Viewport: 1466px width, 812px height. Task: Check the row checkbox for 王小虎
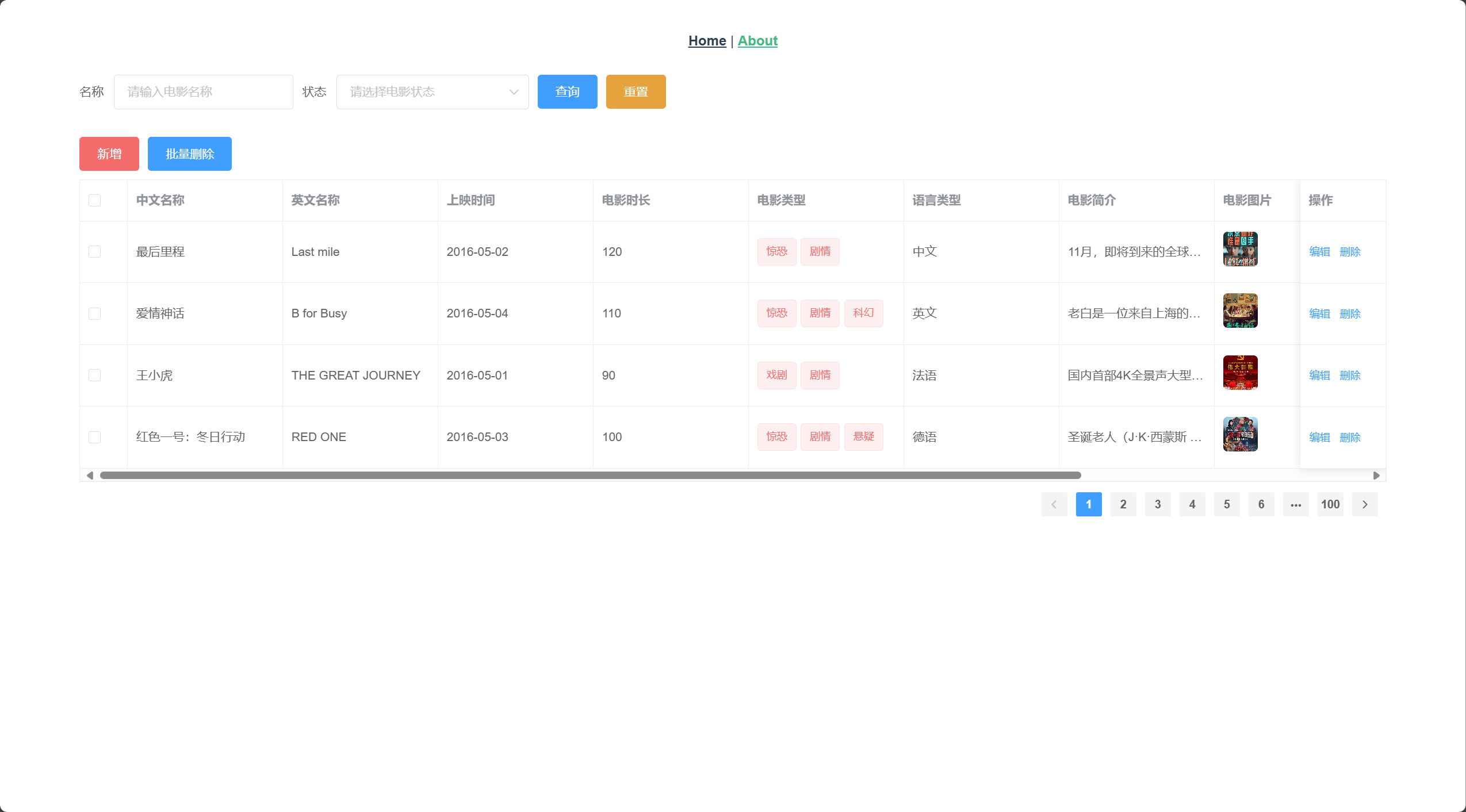click(95, 376)
